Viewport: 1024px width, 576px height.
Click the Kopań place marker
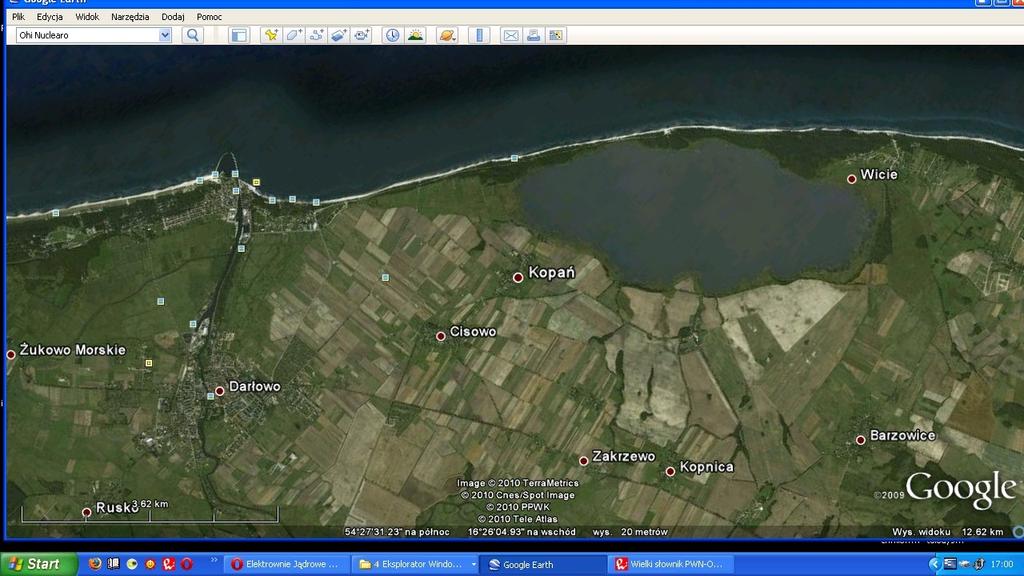pyautogui.click(x=518, y=278)
